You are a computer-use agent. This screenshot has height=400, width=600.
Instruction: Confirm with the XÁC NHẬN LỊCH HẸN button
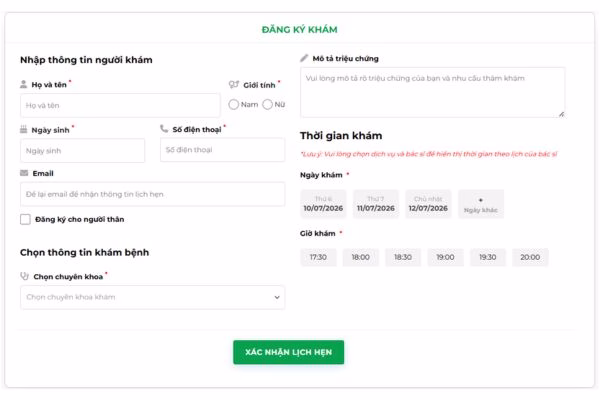coord(289,352)
